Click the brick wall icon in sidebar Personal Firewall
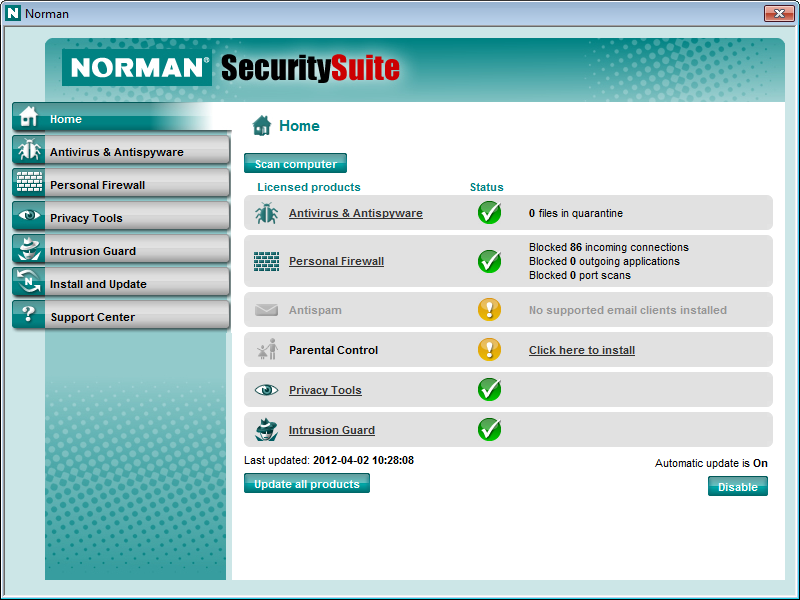 (x=28, y=184)
